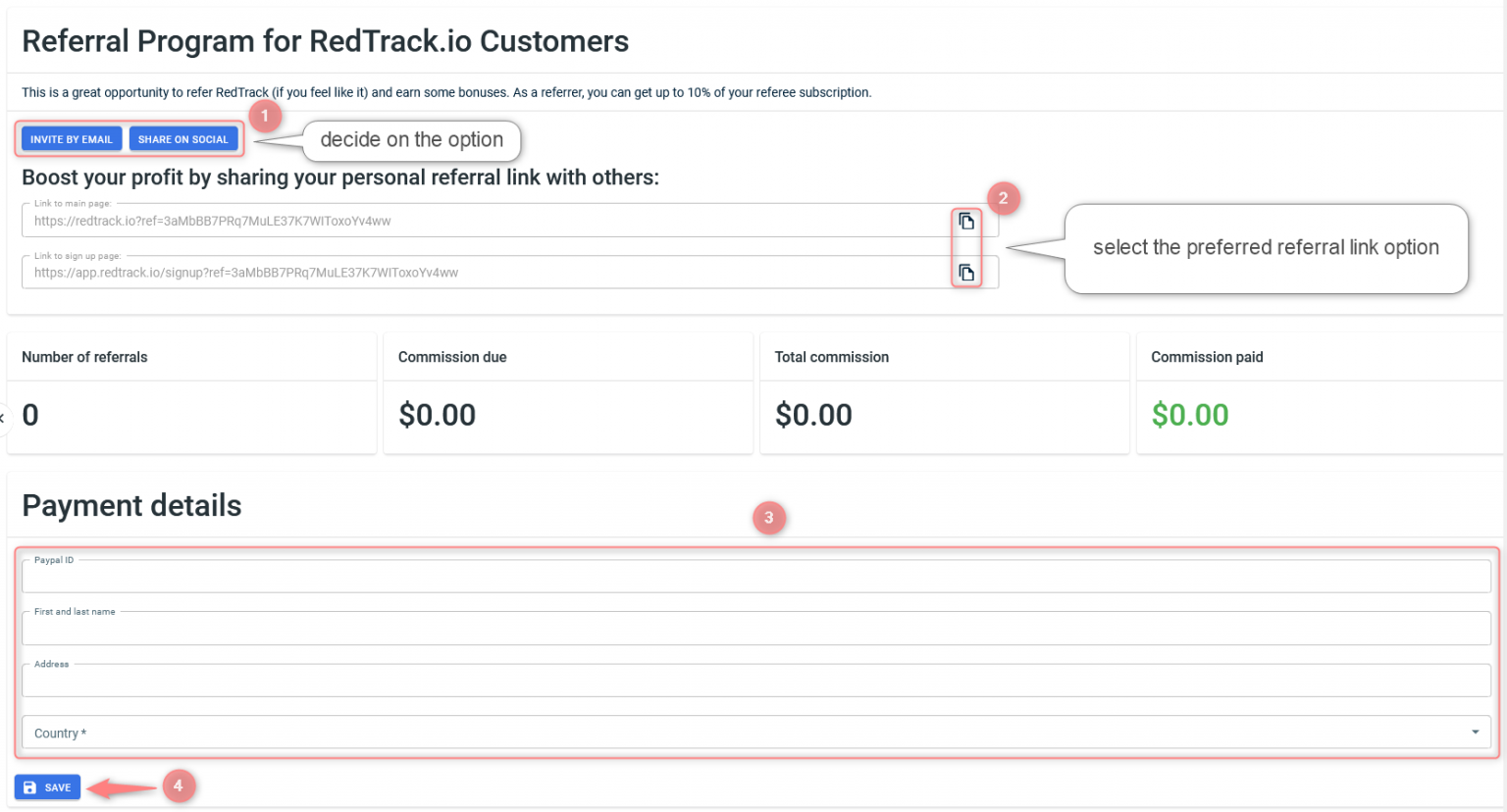Click the Number of referrals card

point(191,392)
